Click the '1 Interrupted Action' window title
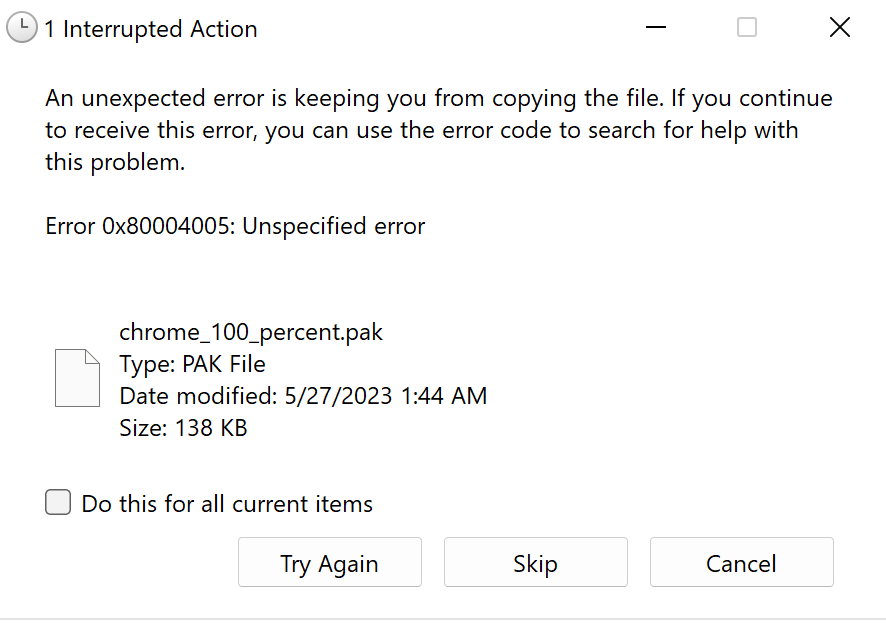The image size is (886, 627). point(151,29)
